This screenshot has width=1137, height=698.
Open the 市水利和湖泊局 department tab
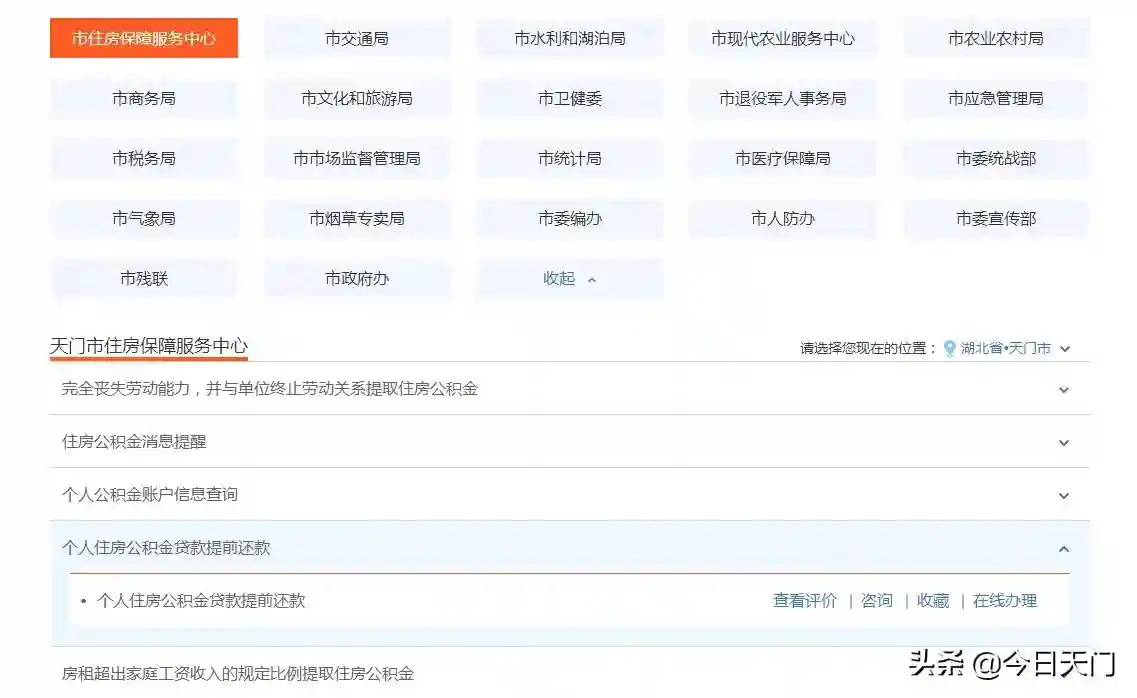[x=570, y=38]
